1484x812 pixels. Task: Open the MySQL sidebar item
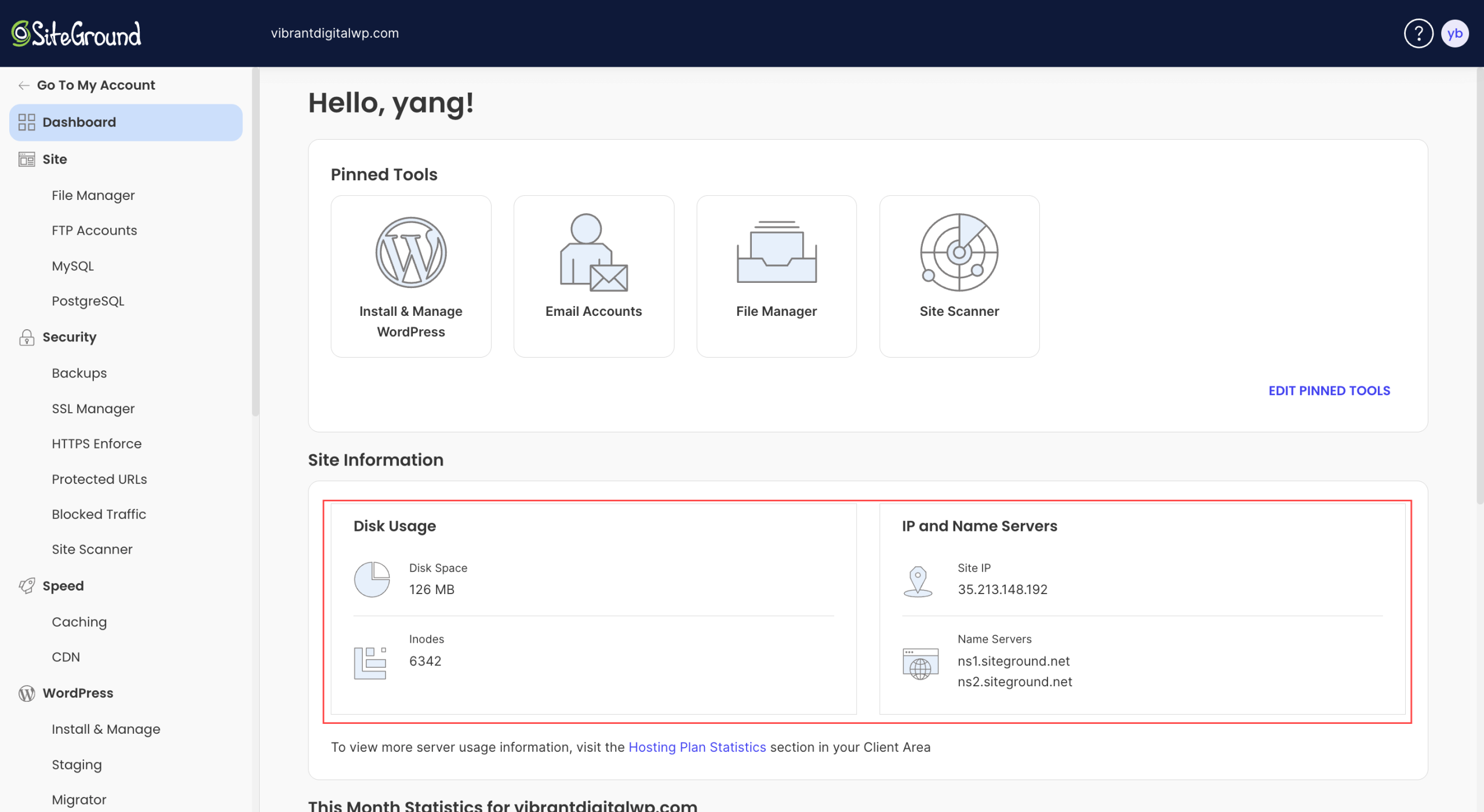pos(72,266)
